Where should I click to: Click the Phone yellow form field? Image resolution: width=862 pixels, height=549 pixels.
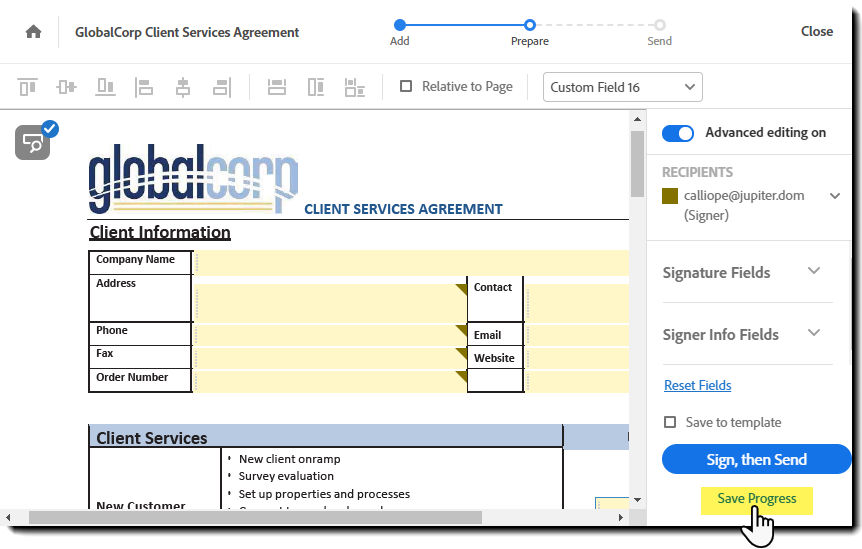pos(331,335)
